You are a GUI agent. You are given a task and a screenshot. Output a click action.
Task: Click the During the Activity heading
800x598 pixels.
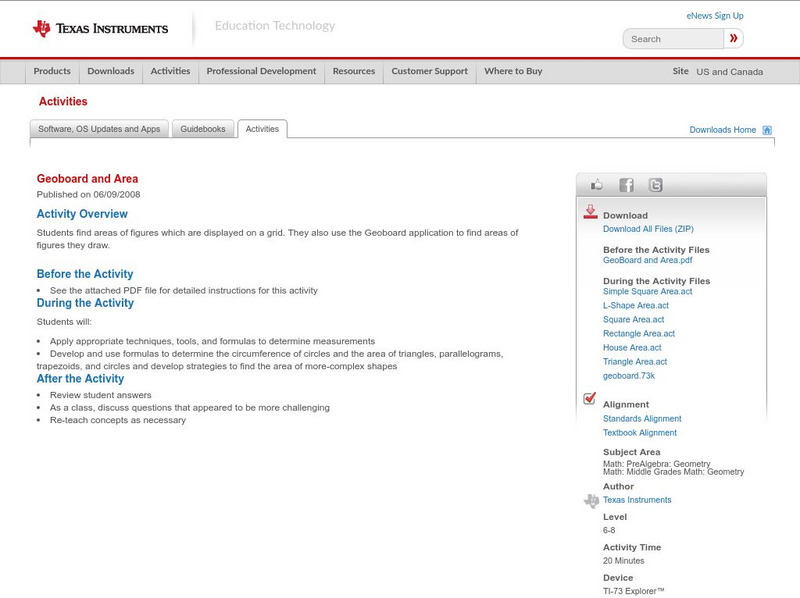pyautogui.click(x=85, y=303)
